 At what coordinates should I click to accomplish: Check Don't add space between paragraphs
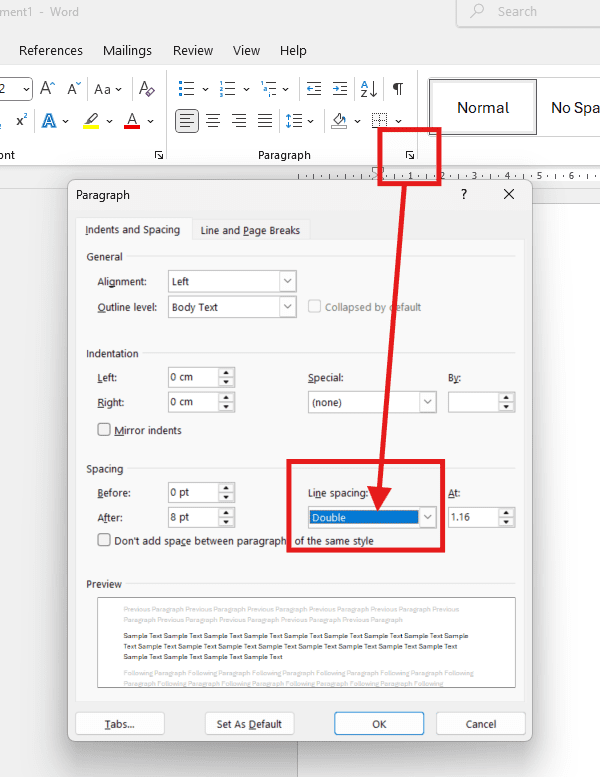pos(104,540)
